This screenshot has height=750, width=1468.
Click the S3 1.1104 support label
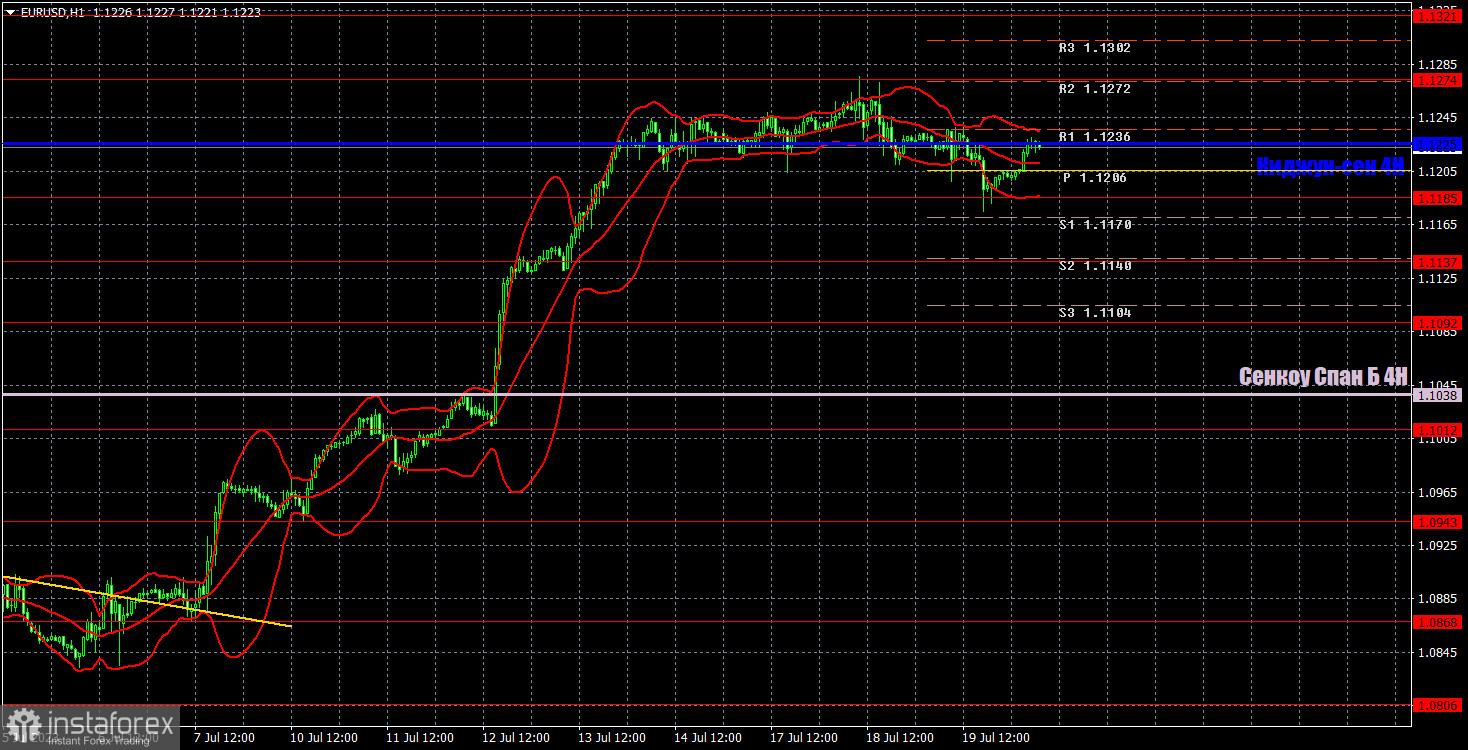click(1095, 312)
